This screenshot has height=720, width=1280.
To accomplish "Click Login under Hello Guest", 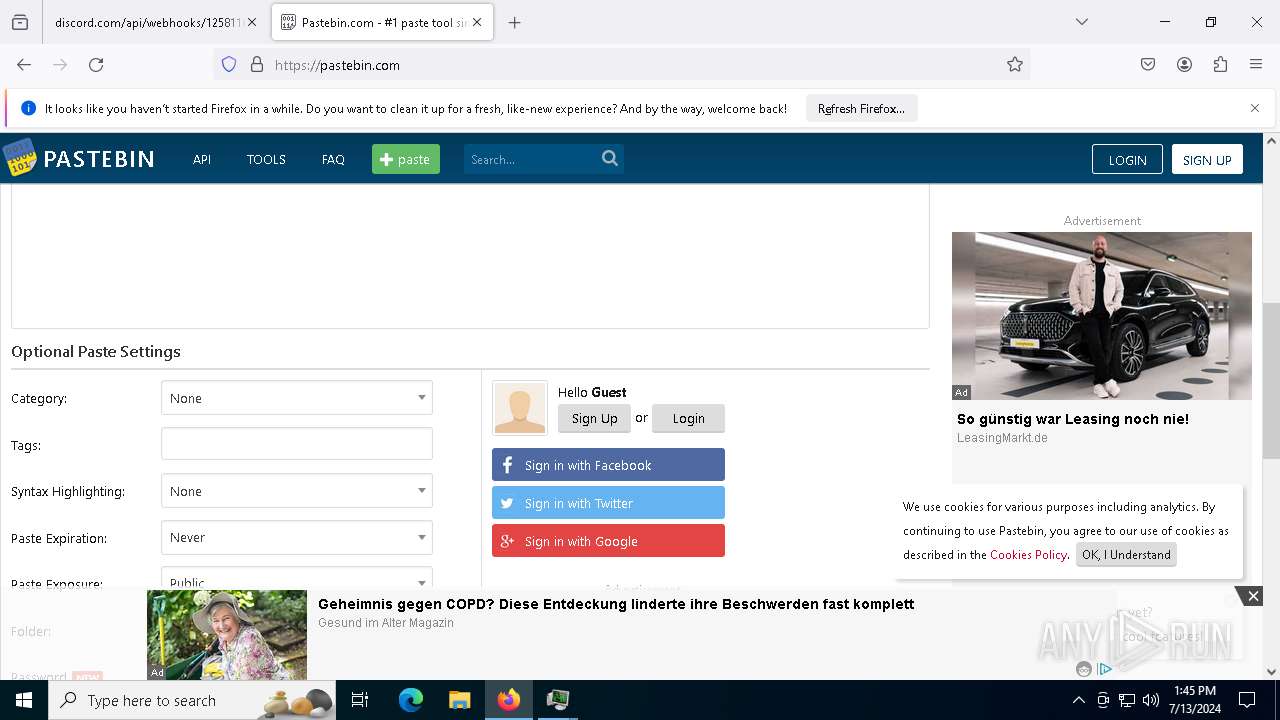I will point(688,418).
